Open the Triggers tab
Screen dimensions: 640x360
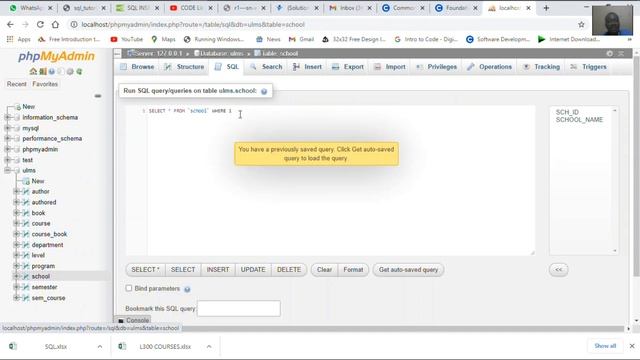point(588,67)
